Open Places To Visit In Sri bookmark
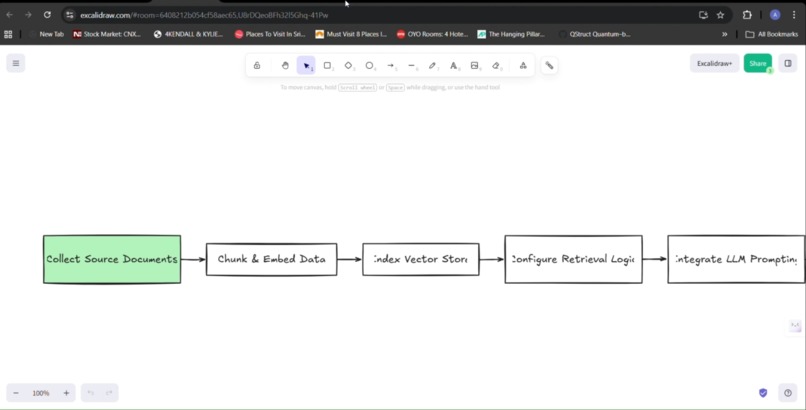 (270, 34)
